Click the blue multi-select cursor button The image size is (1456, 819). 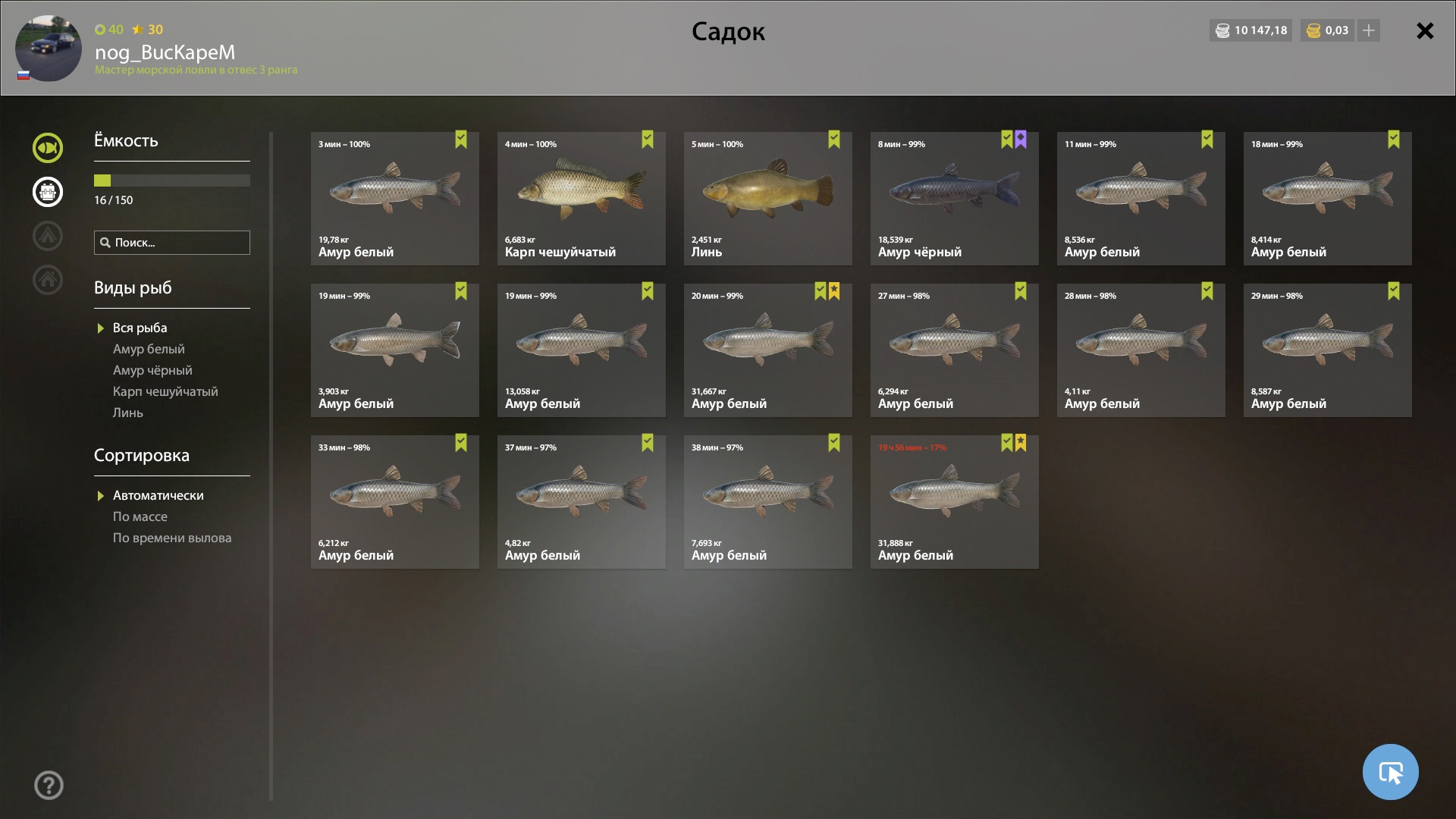(x=1390, y=772)
